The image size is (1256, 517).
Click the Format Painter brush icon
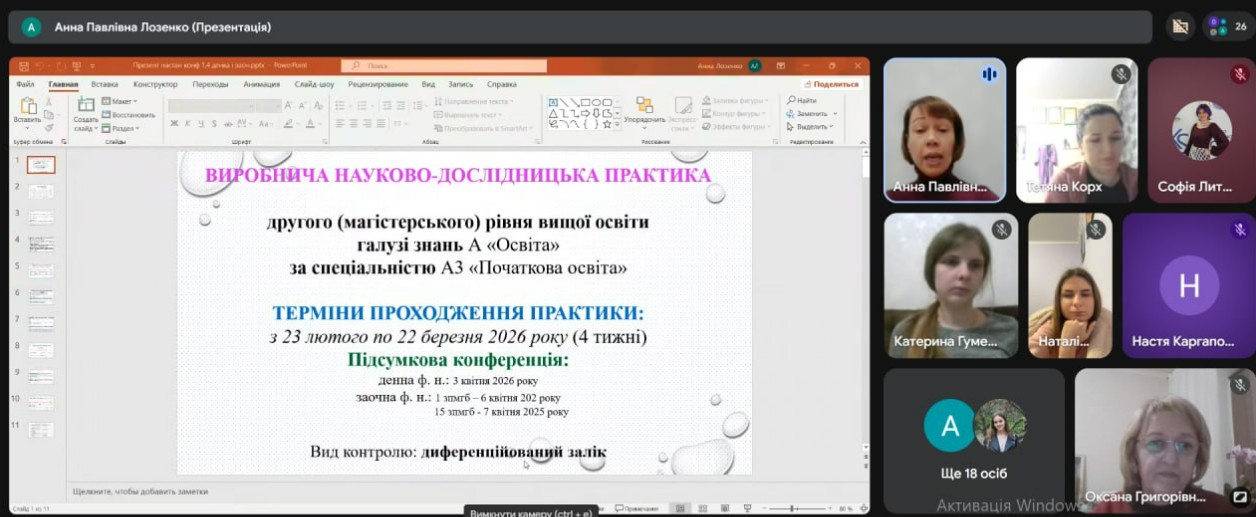49,127
